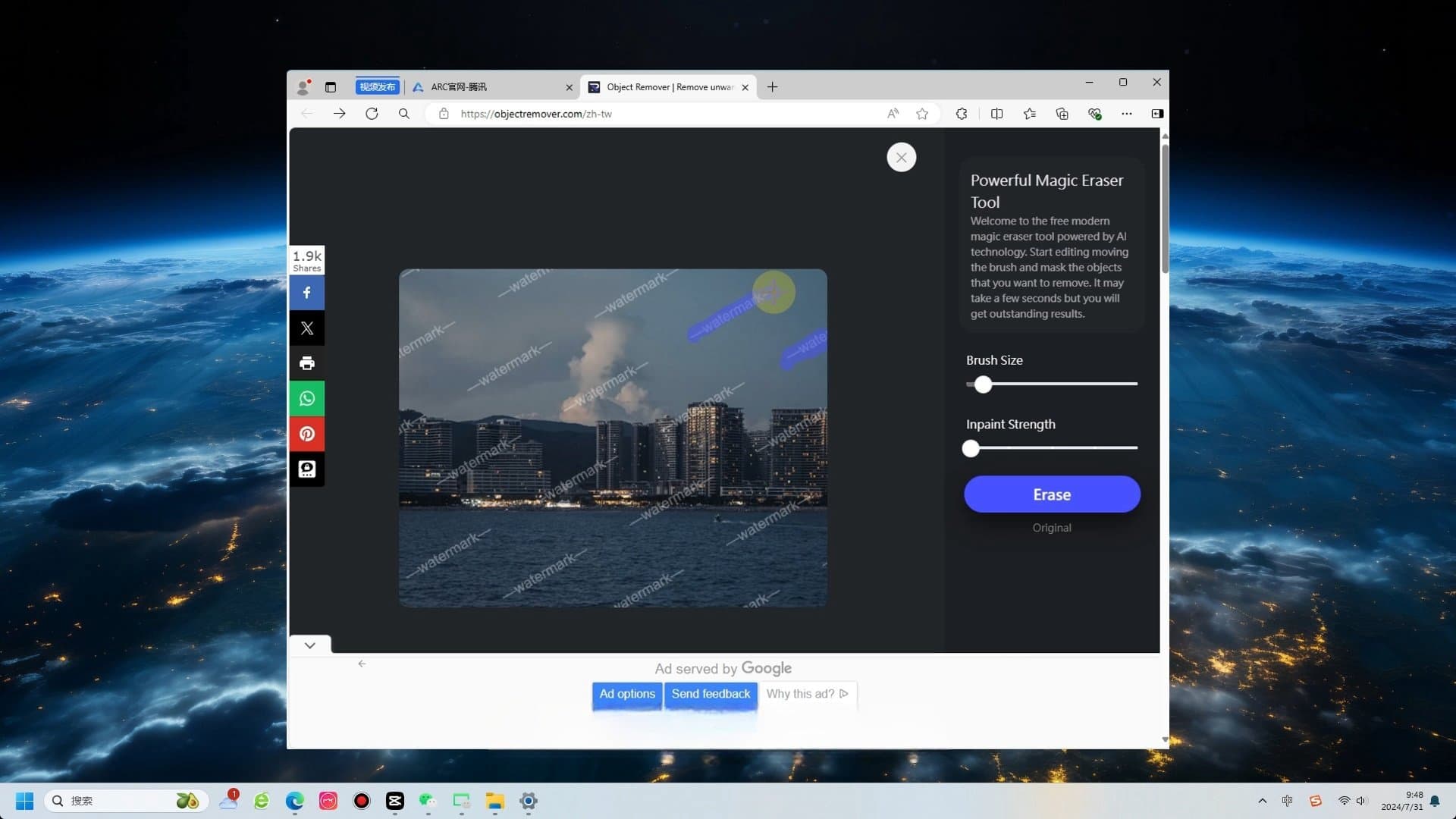This screenshot has width=1456, height=819.
Task: Adjust the Inpaint Strength slider handle
Action: pos(971,449)
